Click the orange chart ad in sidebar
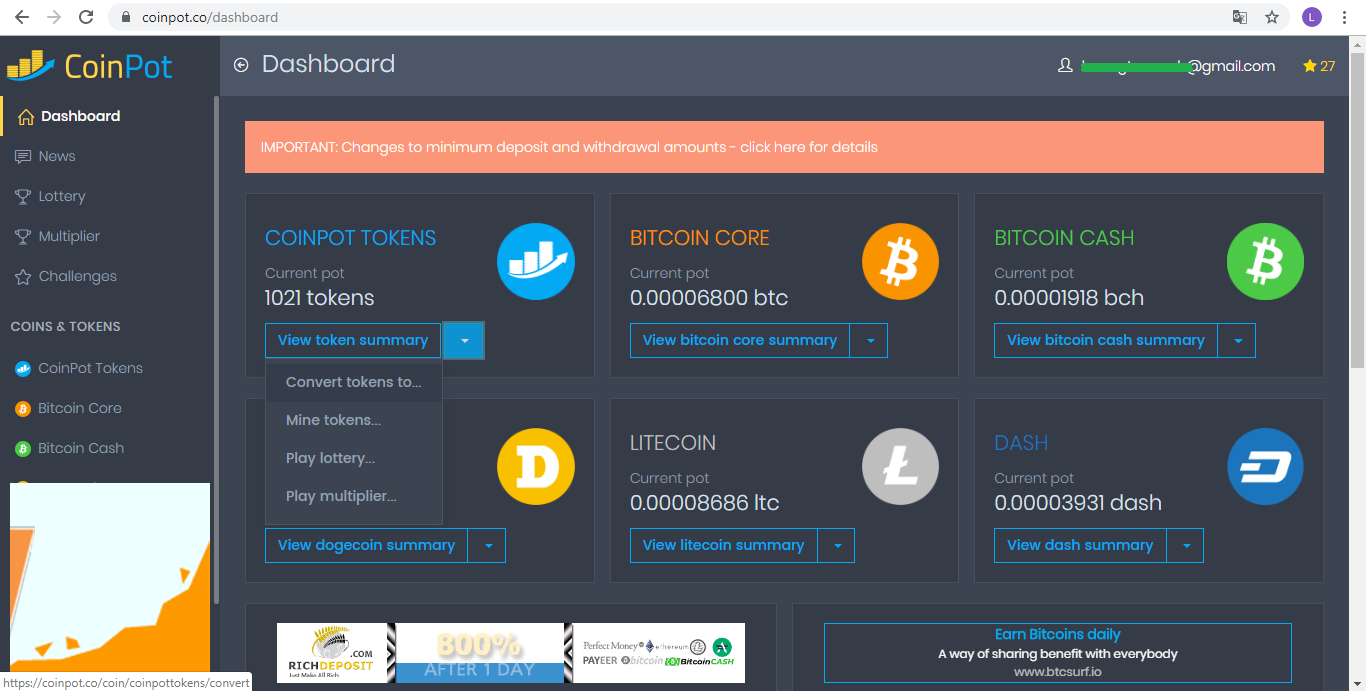This screenshot has width=1366, height=691. (110, 577)
